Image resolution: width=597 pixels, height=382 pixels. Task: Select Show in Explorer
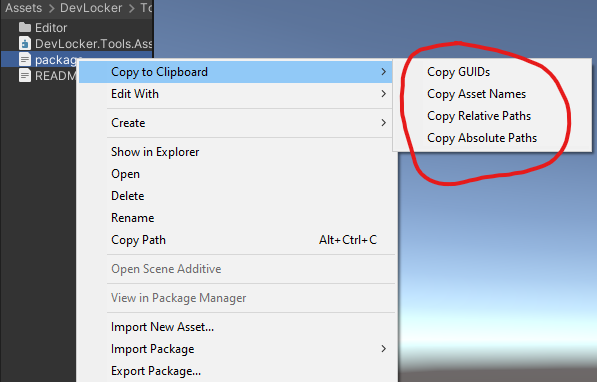pos(155,152)
